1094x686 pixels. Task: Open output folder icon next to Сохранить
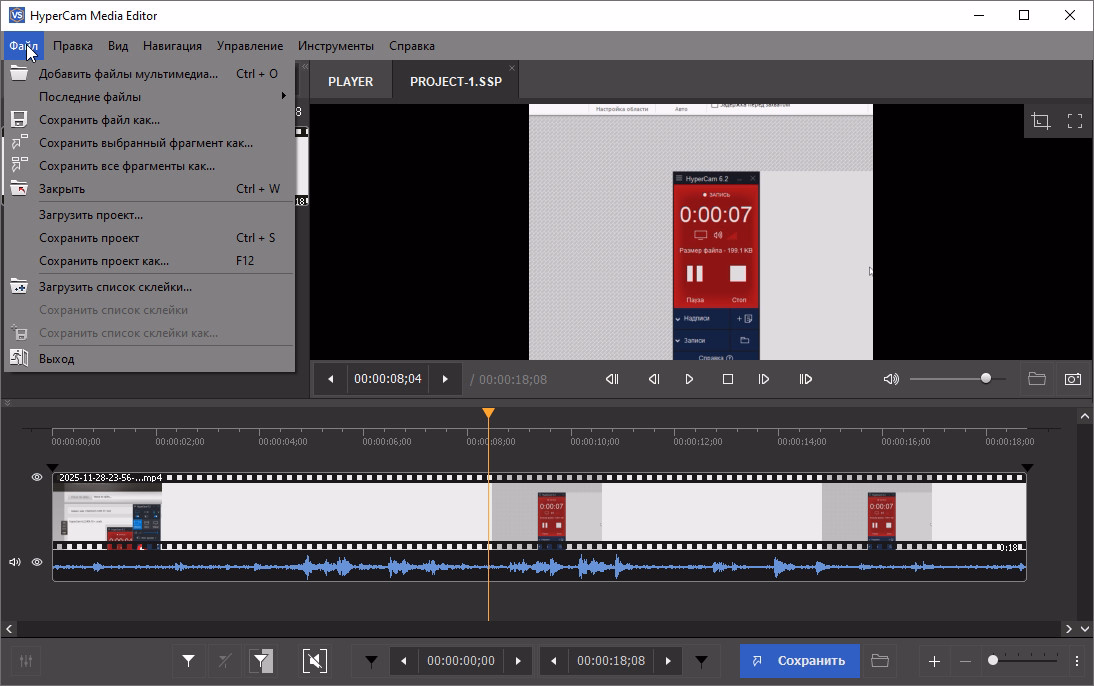pyautogui.click(x=880, y=660)
